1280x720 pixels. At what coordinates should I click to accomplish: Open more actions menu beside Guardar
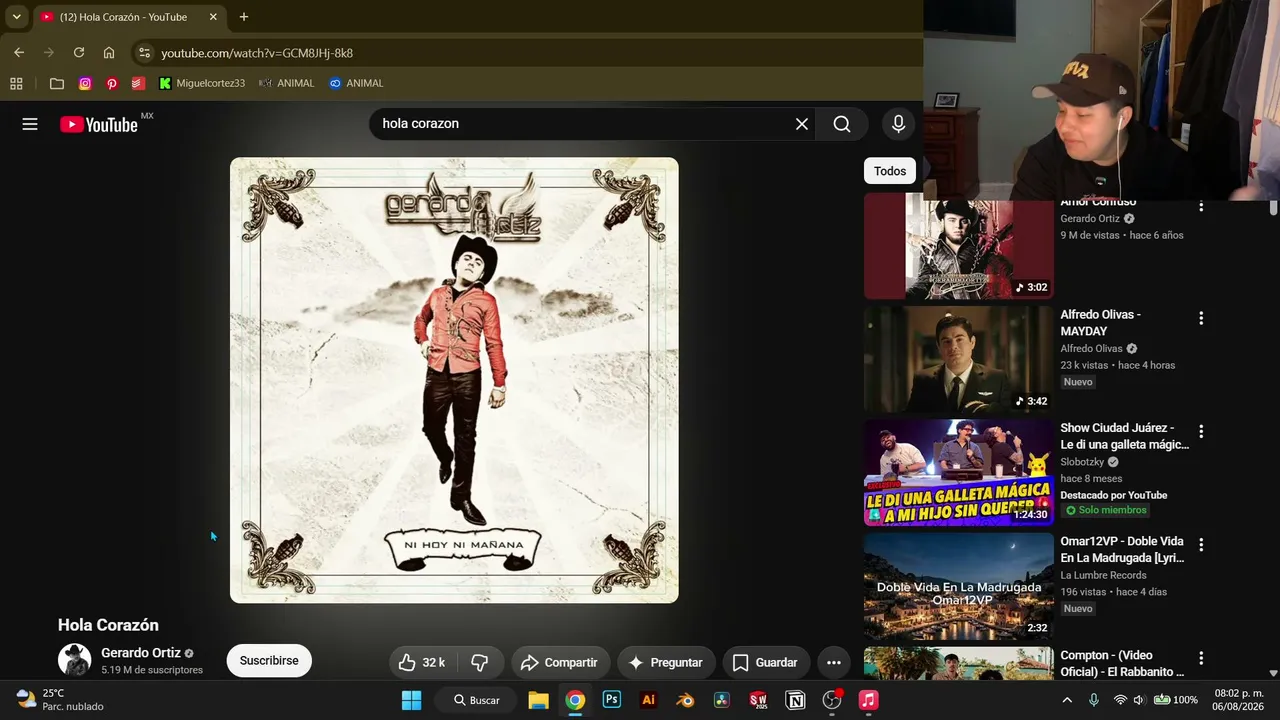click(x=834, y=662)
